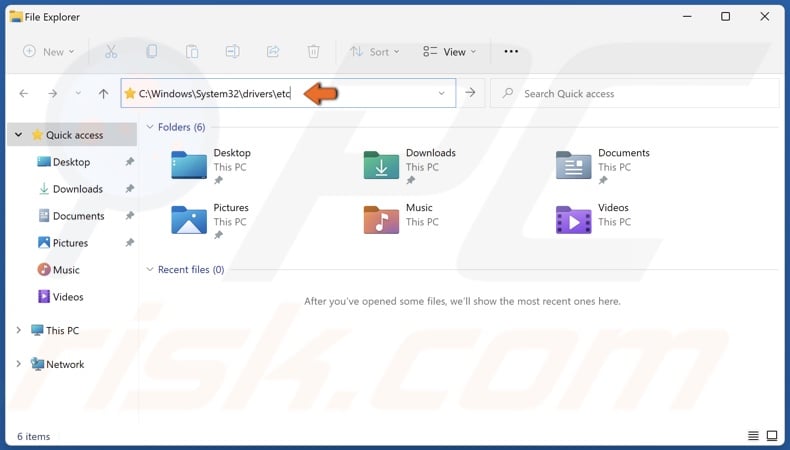Collapse the Recent files (0) group
This screenshot has height=450, width=790.
tap(150, 270)
